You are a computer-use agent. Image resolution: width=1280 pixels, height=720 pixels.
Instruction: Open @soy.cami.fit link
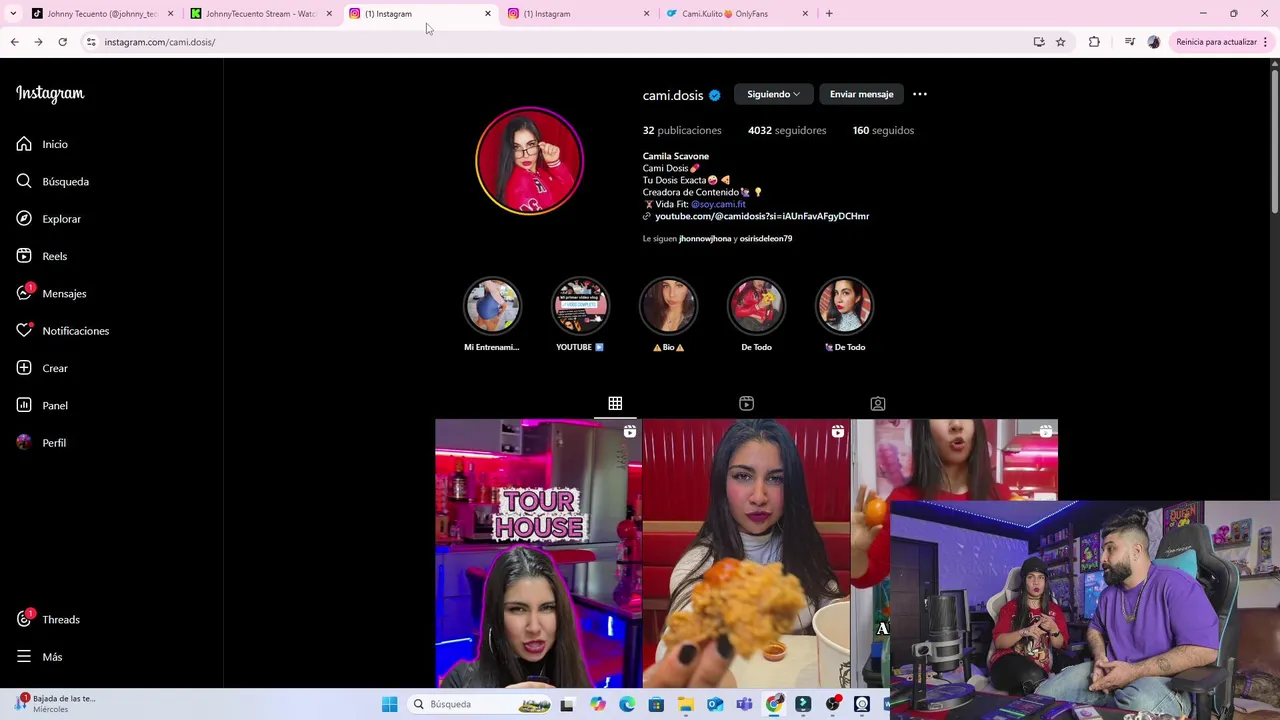click(718, 204)
